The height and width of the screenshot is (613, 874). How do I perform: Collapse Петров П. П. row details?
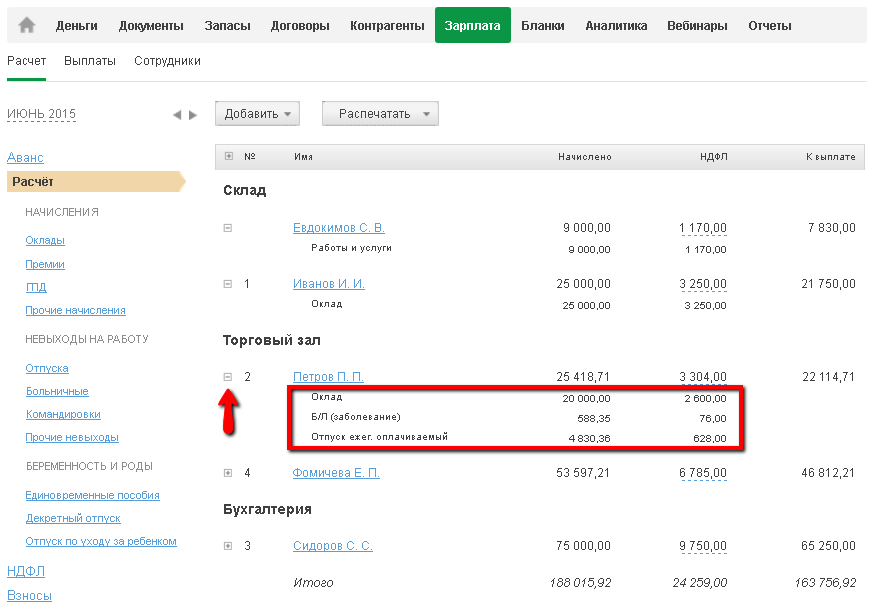pos(228,377)
